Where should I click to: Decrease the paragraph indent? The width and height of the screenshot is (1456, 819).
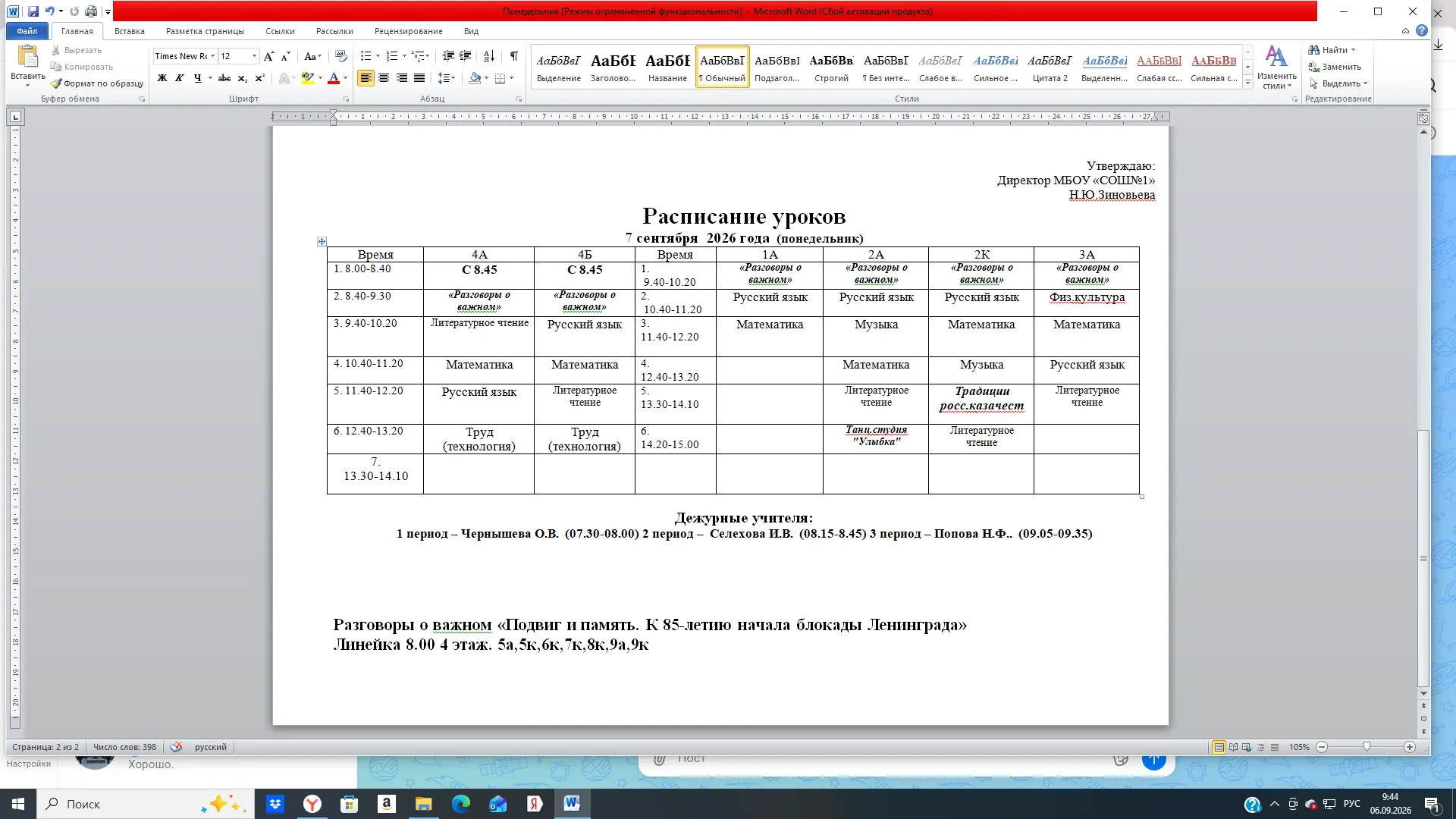pyautogui.click(x=448, y=56)
